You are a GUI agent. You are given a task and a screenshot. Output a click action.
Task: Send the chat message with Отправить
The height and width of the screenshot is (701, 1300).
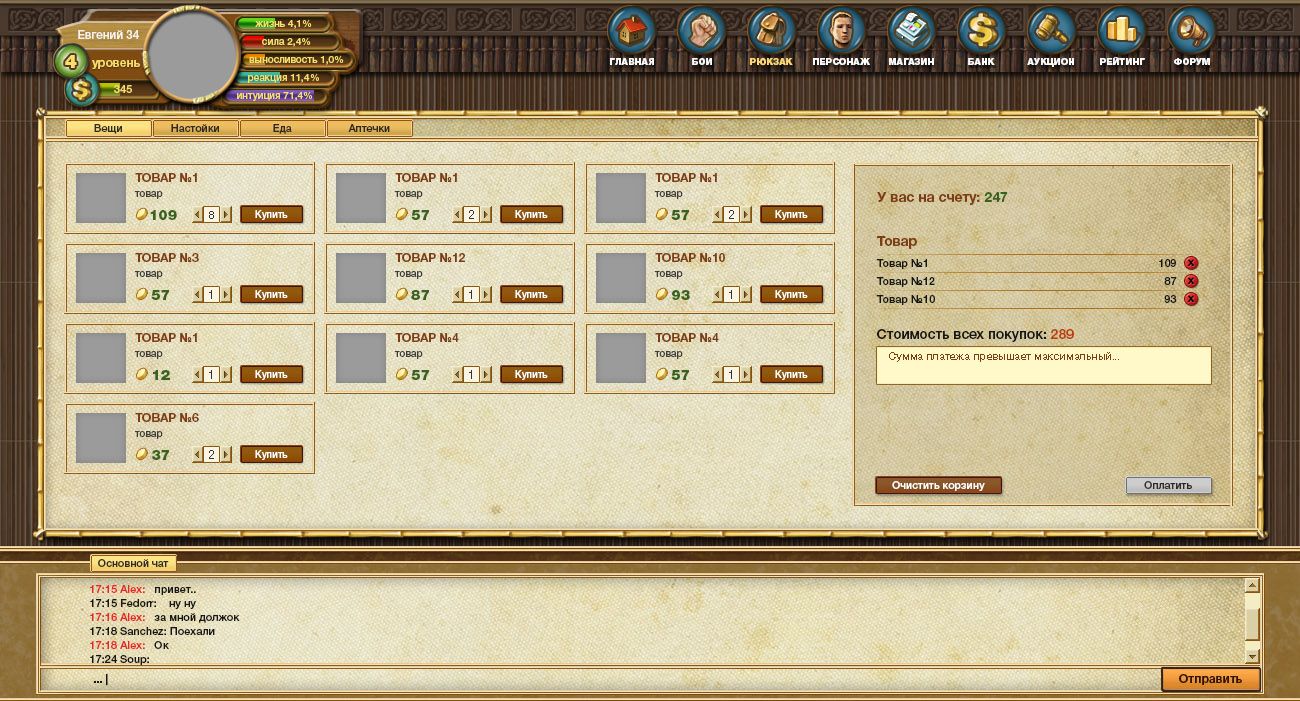click(x=1210, y=679)
